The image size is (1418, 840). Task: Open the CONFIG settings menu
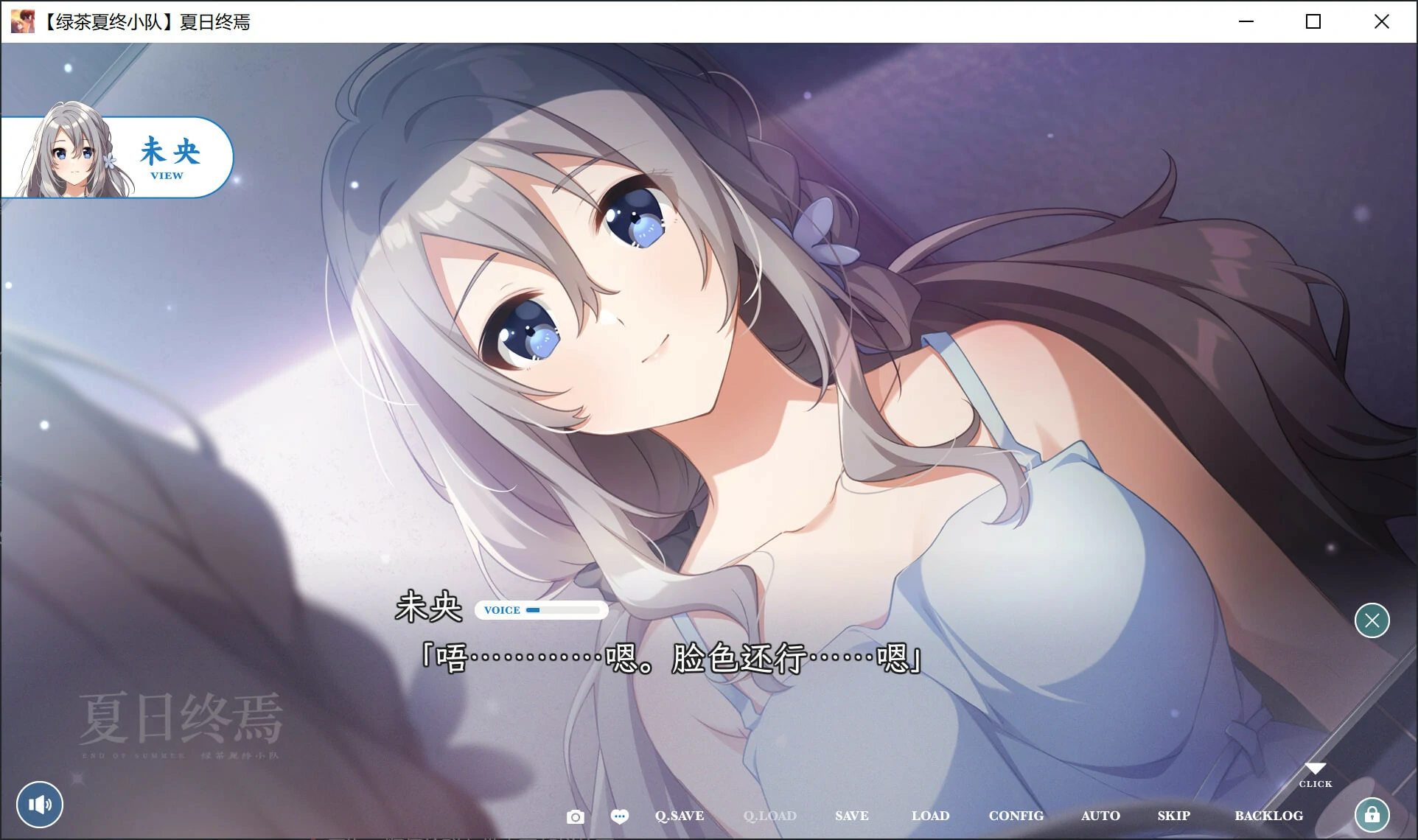[1016, 816]
